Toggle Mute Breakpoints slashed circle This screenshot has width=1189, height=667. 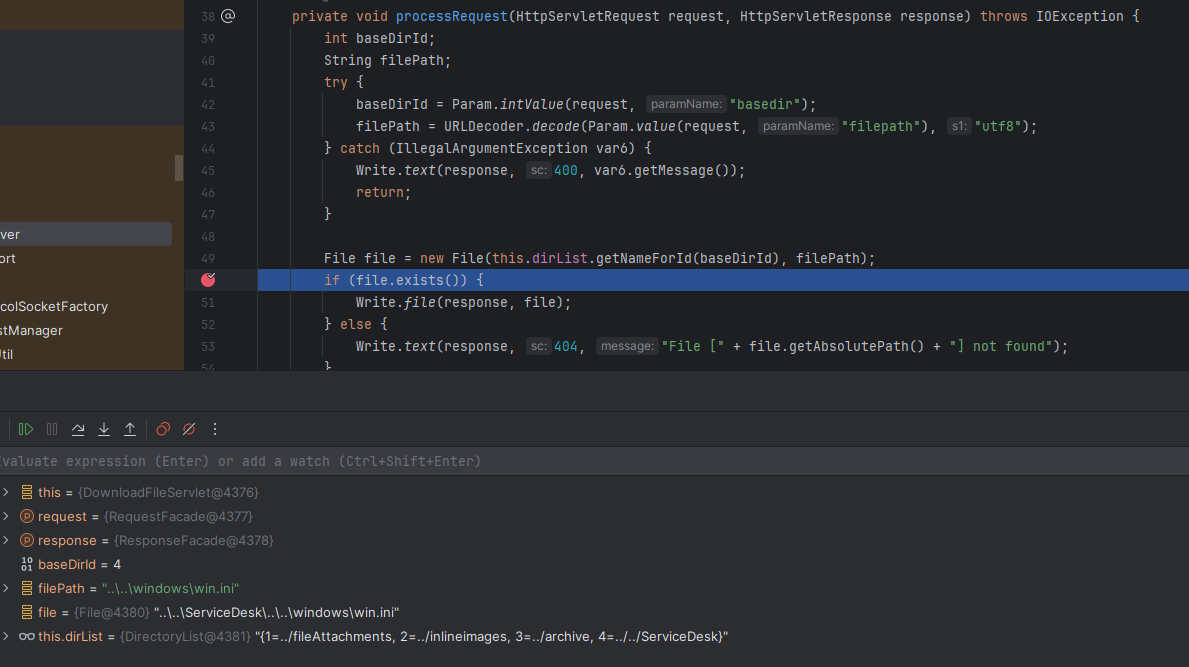[x=189, y=429]
